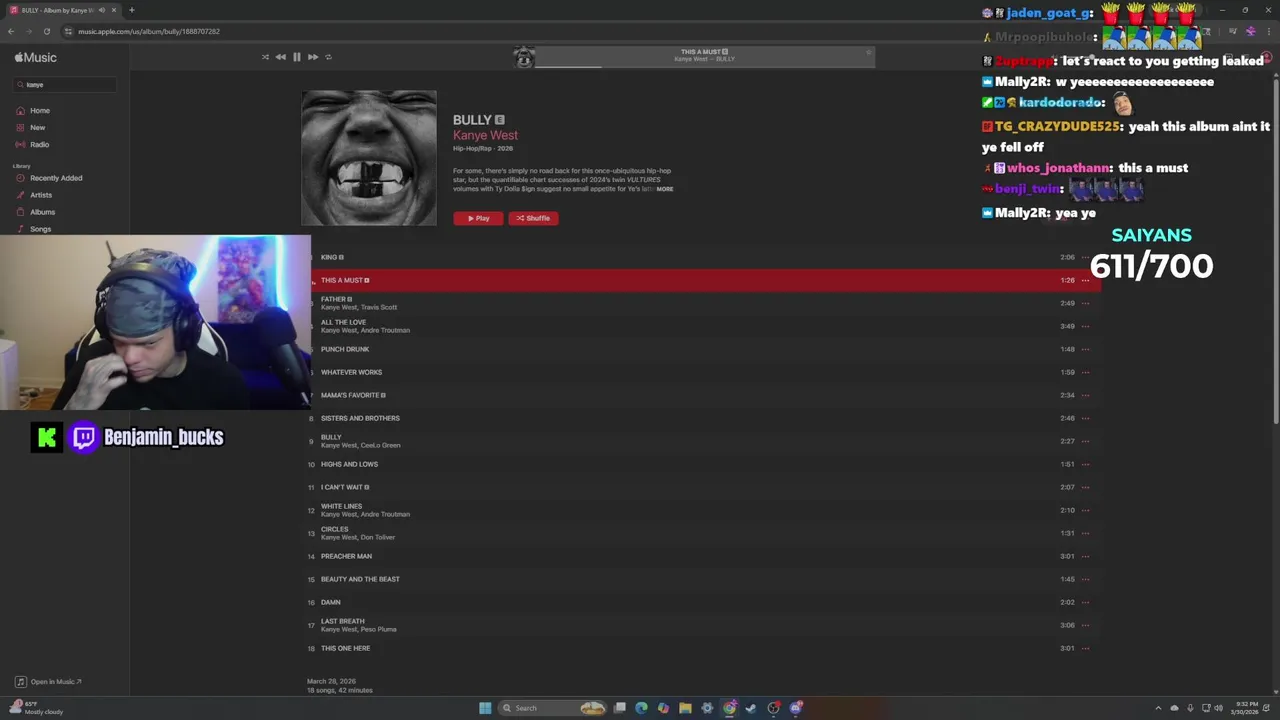The image size is (1280, 720).
Task: Select the PREACHER MAN track
Action: pos(700,556)
